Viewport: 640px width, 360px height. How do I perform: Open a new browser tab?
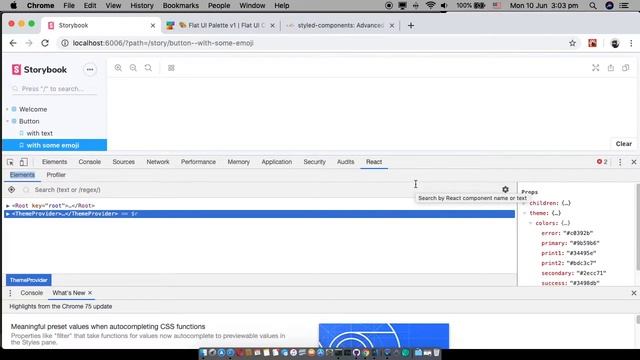point(411,25)
